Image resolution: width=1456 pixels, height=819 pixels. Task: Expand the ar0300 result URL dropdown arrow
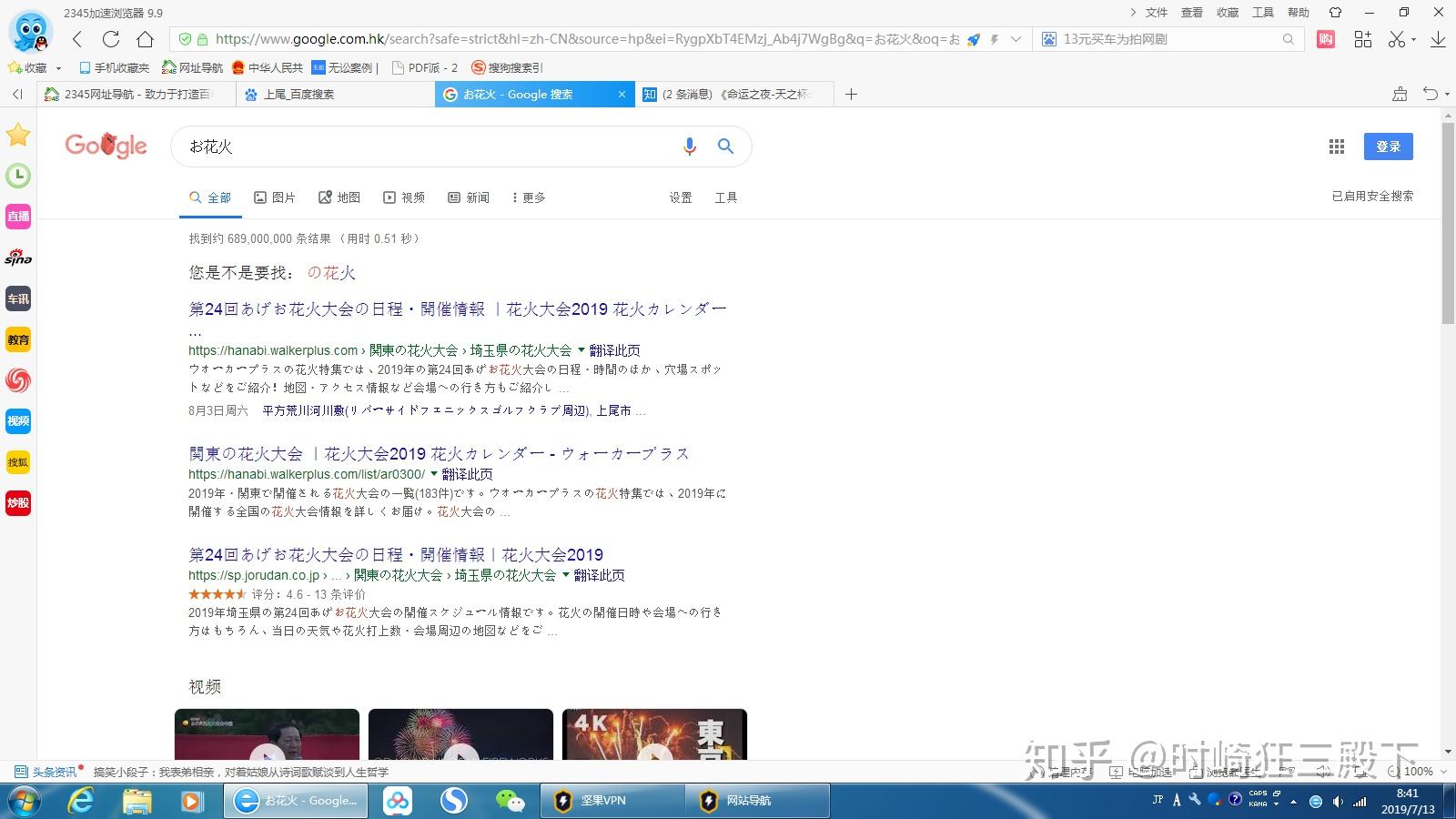433,474
